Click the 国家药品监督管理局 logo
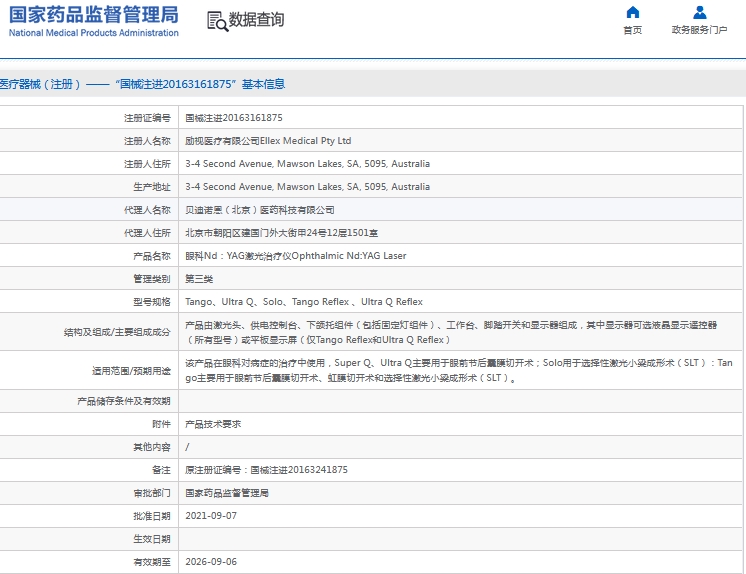This screenshot has height=574, width=746. [94, 15]
